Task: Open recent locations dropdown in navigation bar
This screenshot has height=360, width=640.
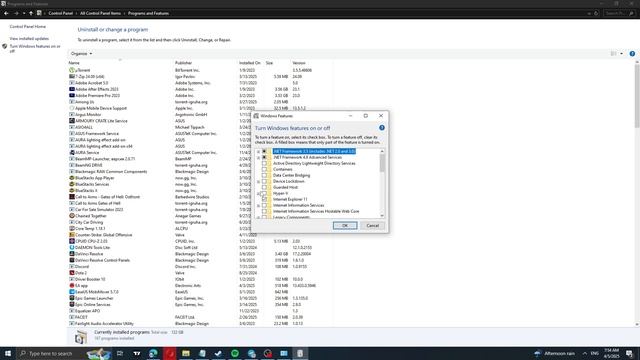Action: click(x=24, y=13)
